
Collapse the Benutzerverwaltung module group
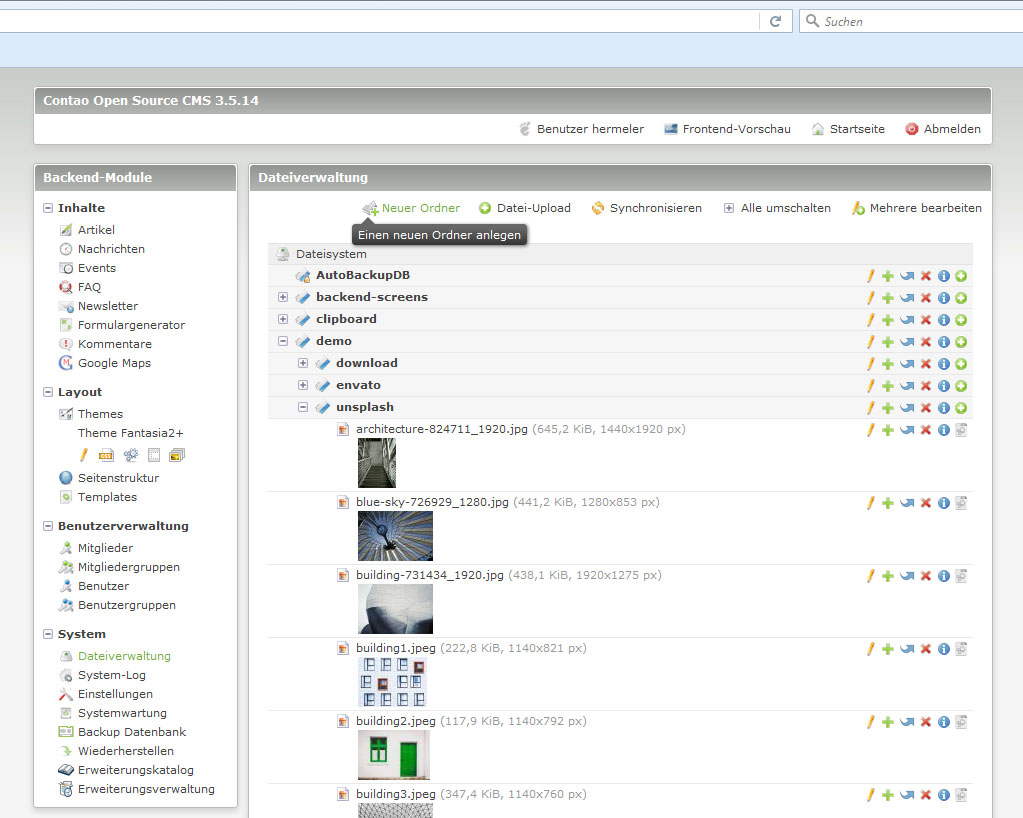coord(48,526)
